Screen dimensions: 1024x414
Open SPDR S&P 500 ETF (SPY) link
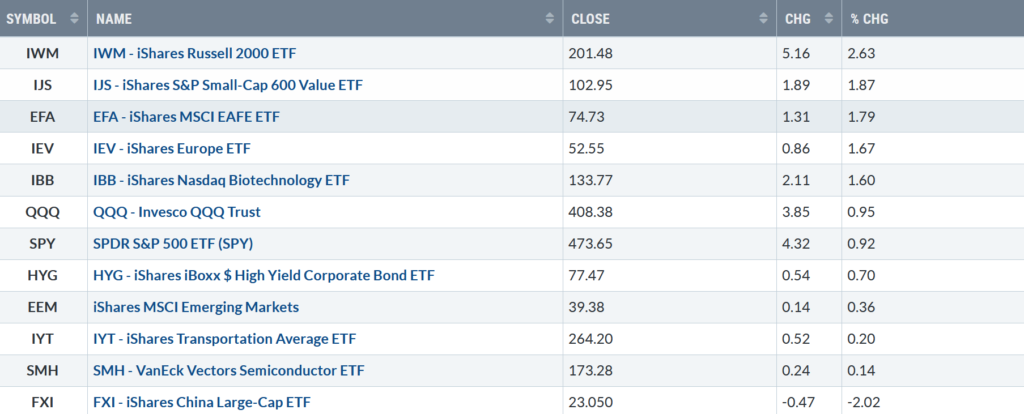[174, 244]
